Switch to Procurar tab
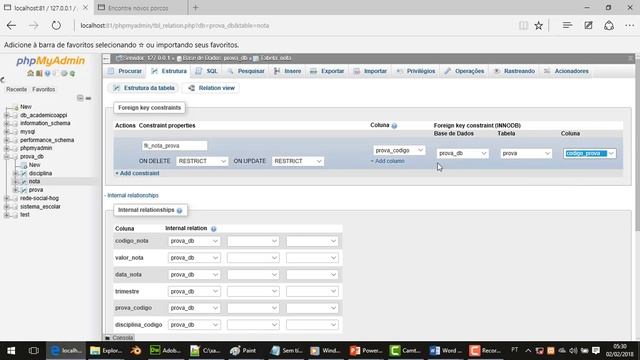 125,71
